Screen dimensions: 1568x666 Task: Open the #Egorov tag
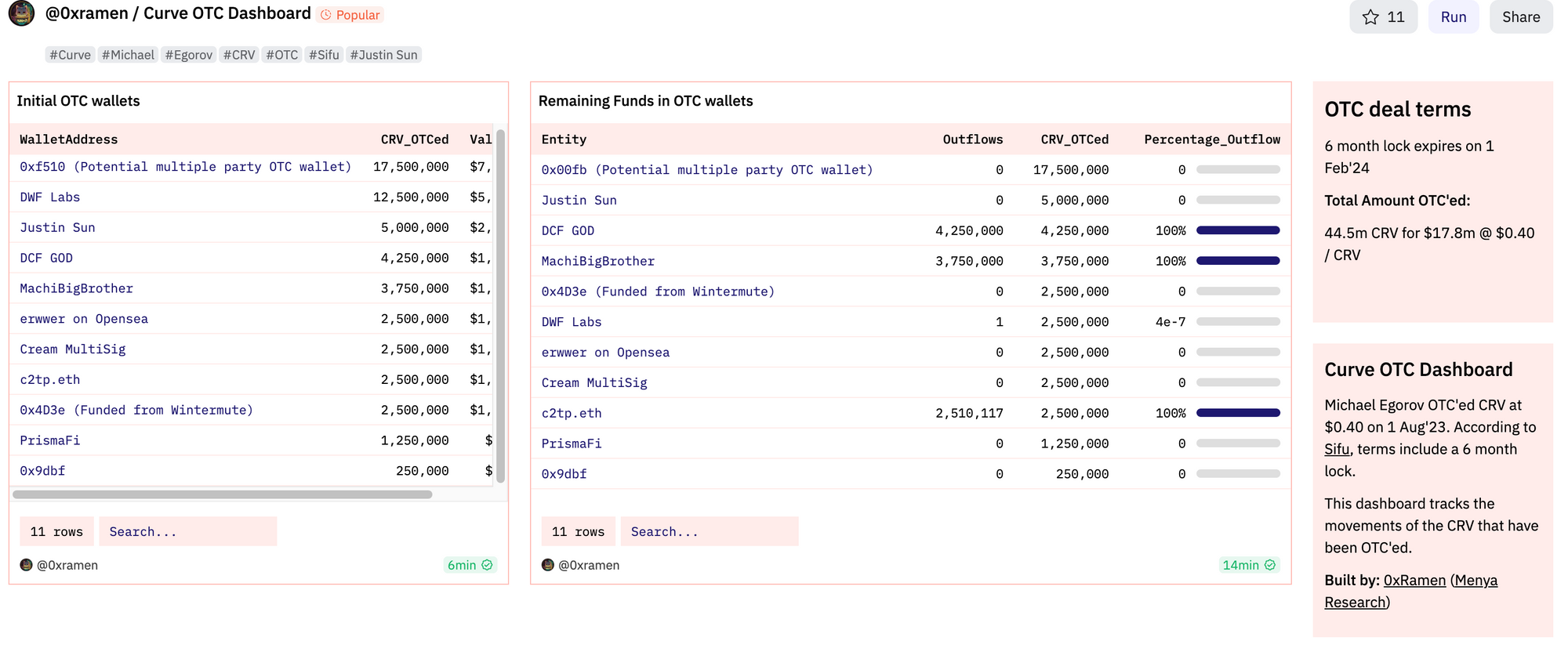pos(188,55)
